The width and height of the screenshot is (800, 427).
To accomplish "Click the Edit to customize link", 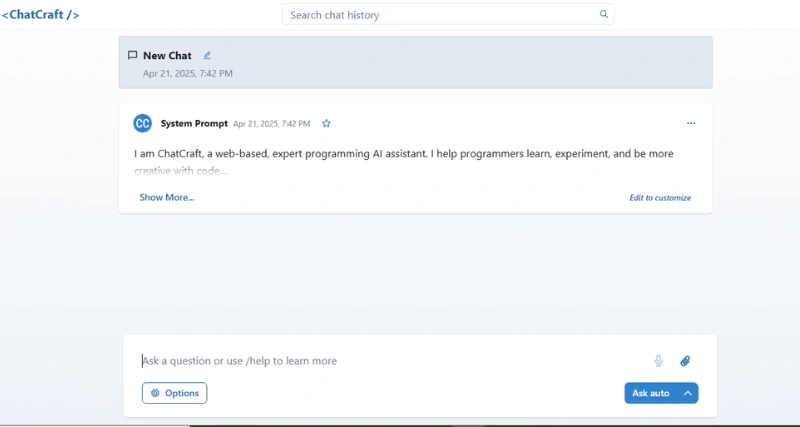I will pyautogui.click(x=660, y=198).
